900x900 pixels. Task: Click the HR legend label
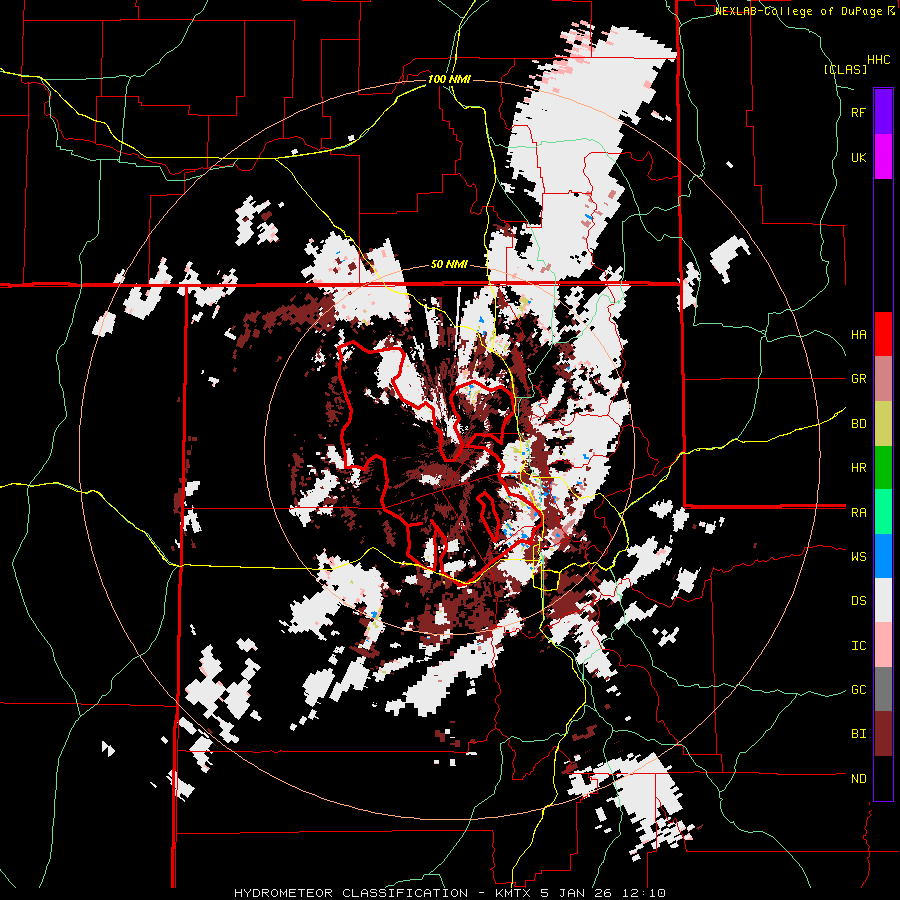858,468
